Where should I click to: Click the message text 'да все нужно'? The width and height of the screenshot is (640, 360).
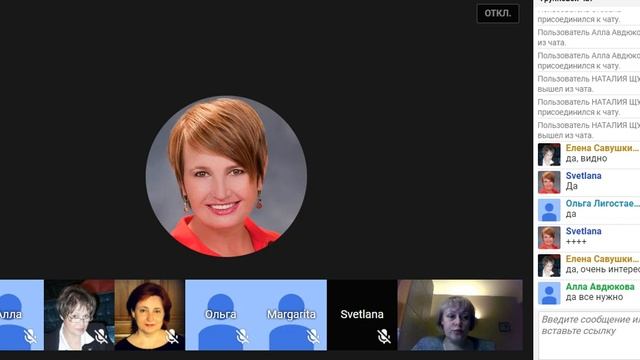(594, 297)
